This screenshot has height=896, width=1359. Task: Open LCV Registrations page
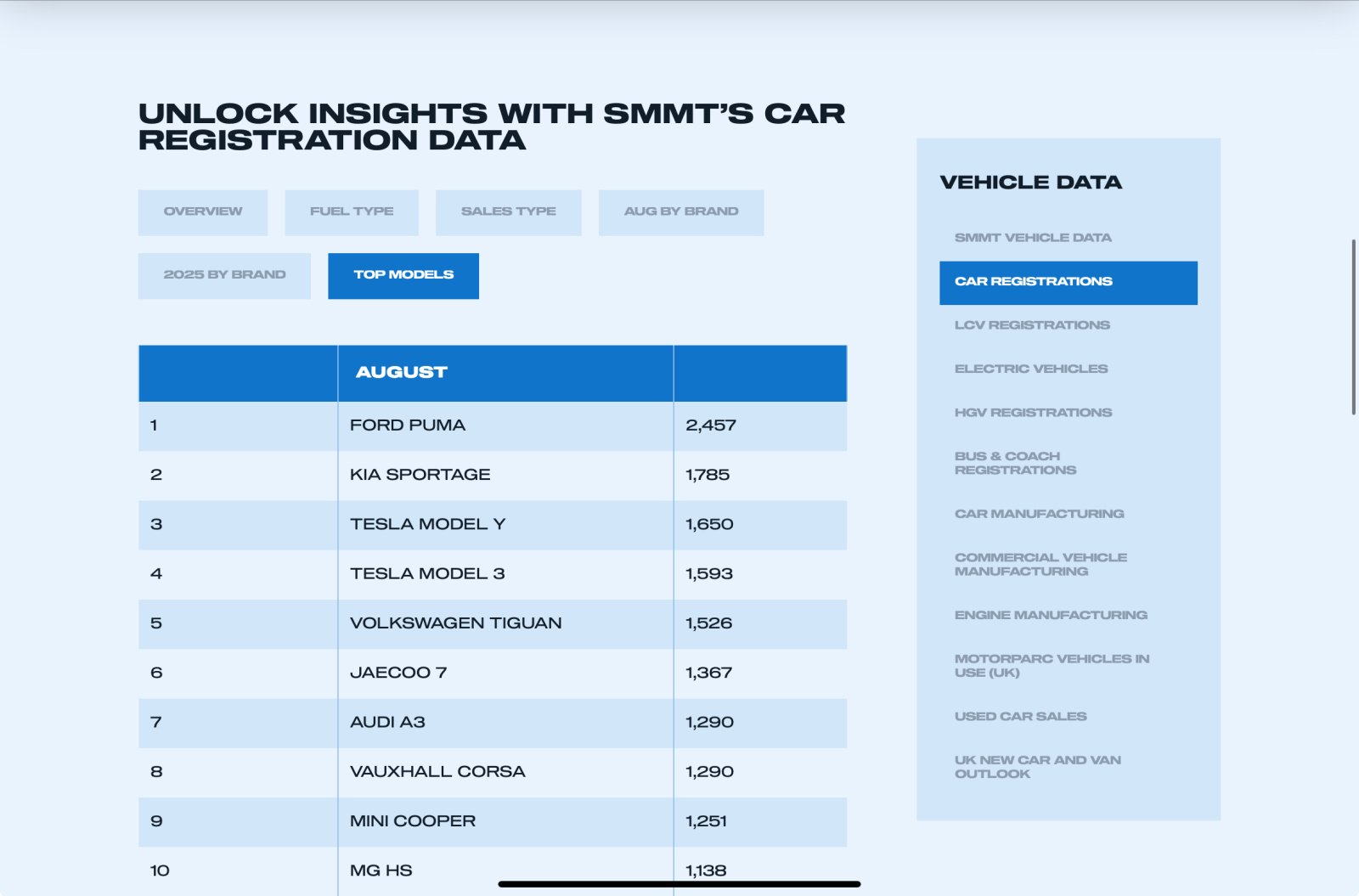[1032, 325]
